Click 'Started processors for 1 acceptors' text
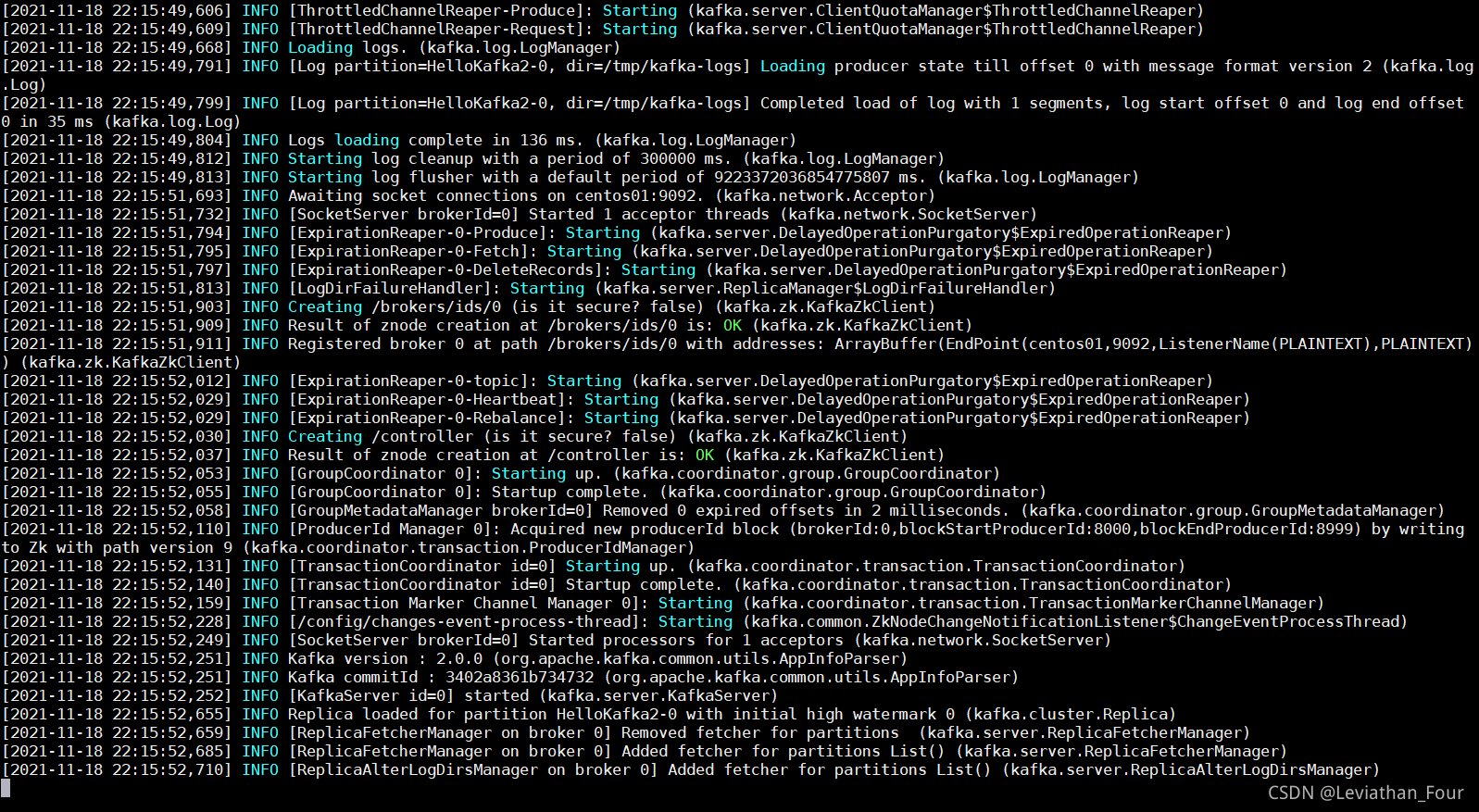The width and height of the screenshot is (1479, 812). tap(686, 641)
